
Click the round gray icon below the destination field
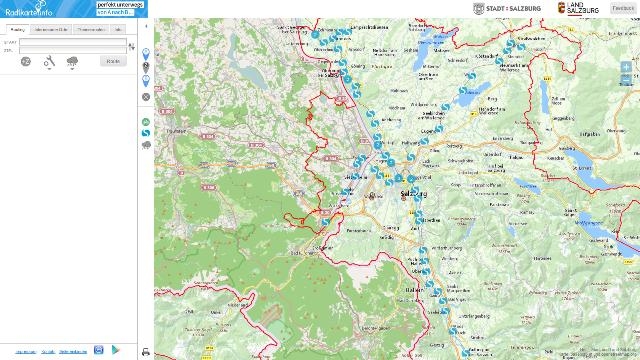coord(26,62)
